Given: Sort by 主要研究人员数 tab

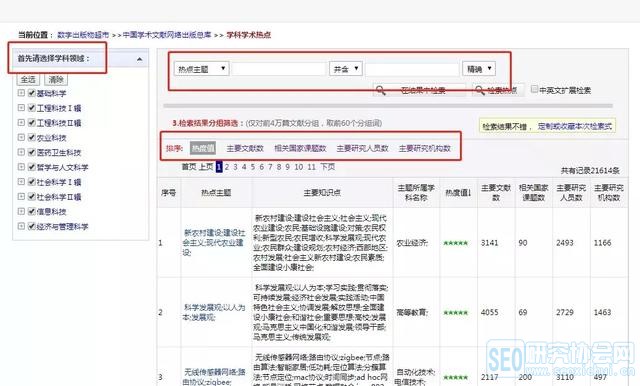Looking at the screenshot, I should [x=362, y=149].
